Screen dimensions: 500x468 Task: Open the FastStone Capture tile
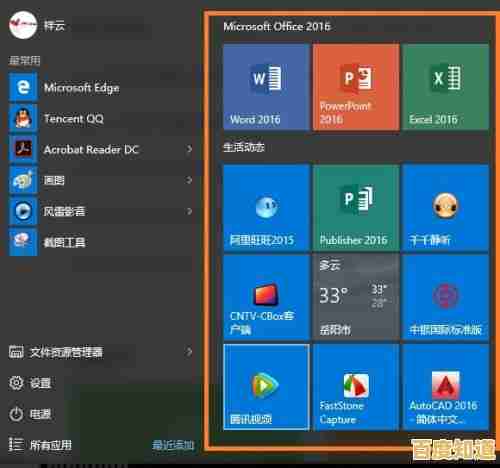coord(356,387)
